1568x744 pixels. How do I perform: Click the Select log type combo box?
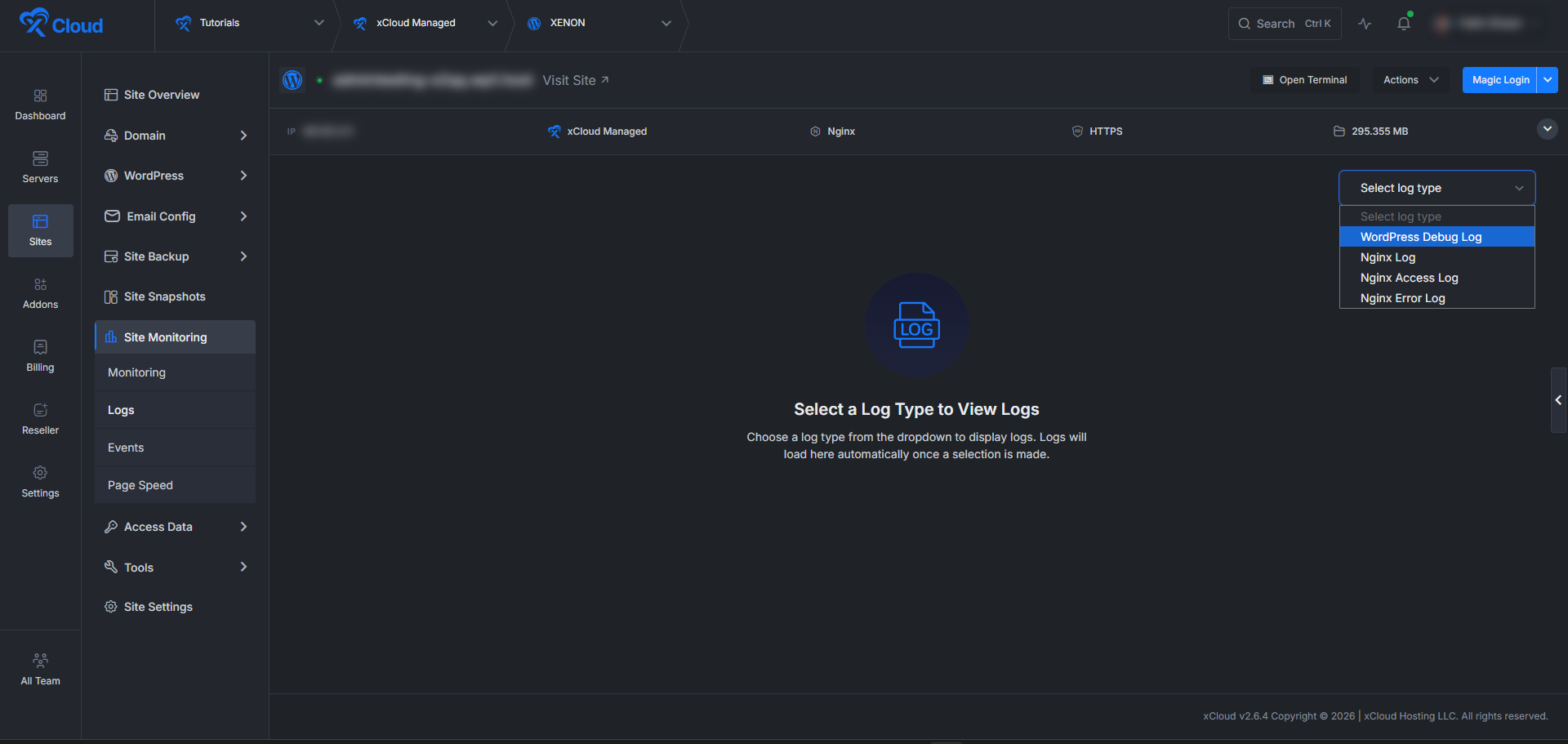click(1437, 188)
